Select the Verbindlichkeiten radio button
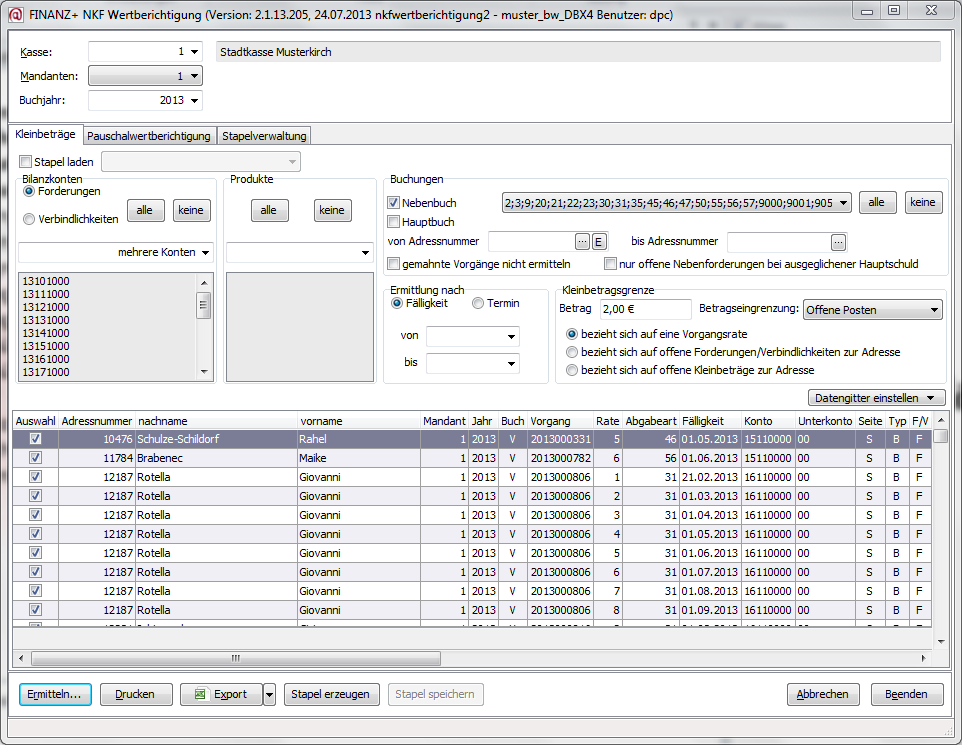The width and height of the screenshot is (962, 745). tap(29, 219)
